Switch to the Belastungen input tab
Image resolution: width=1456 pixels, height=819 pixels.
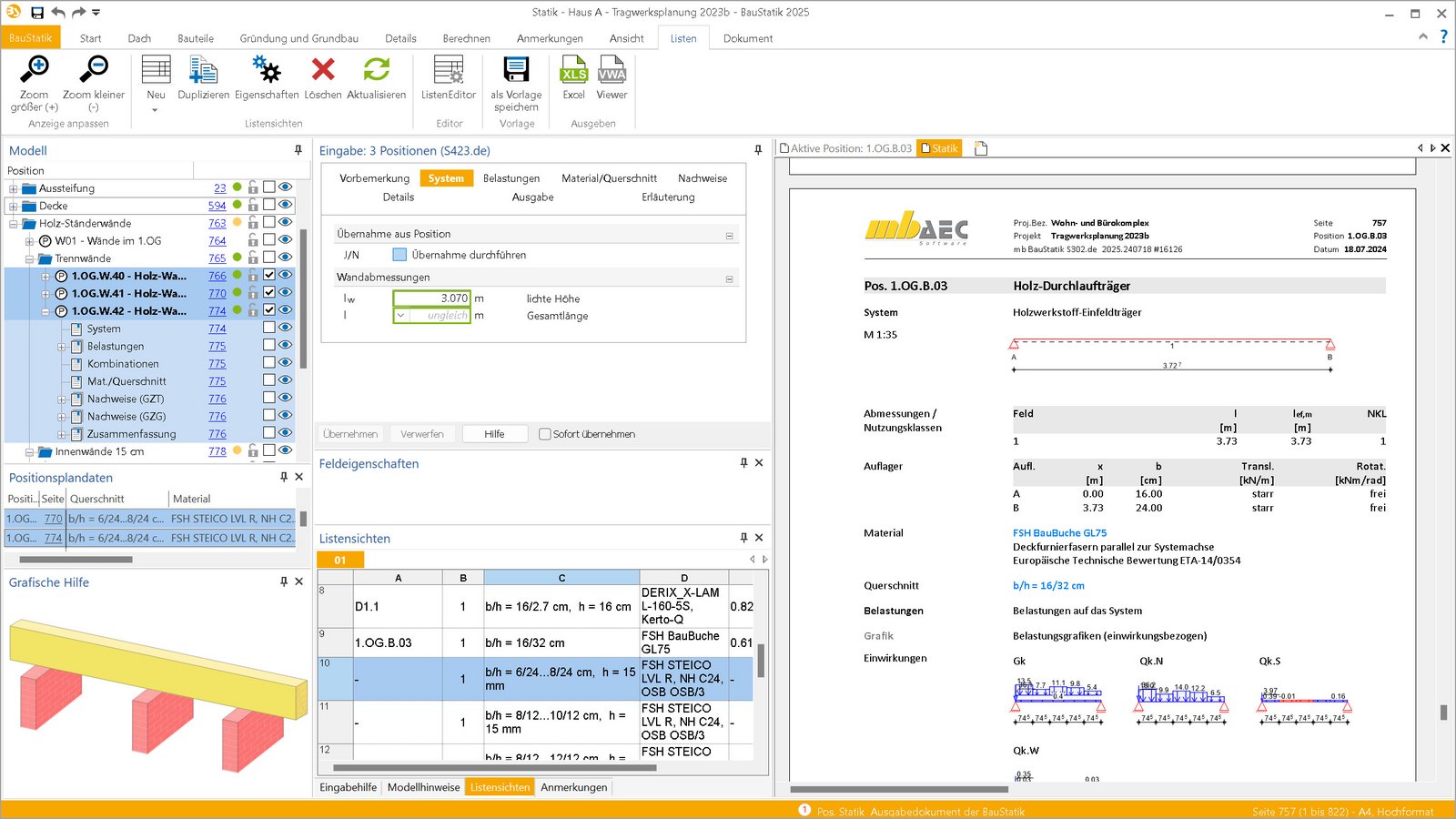(511, 178)
